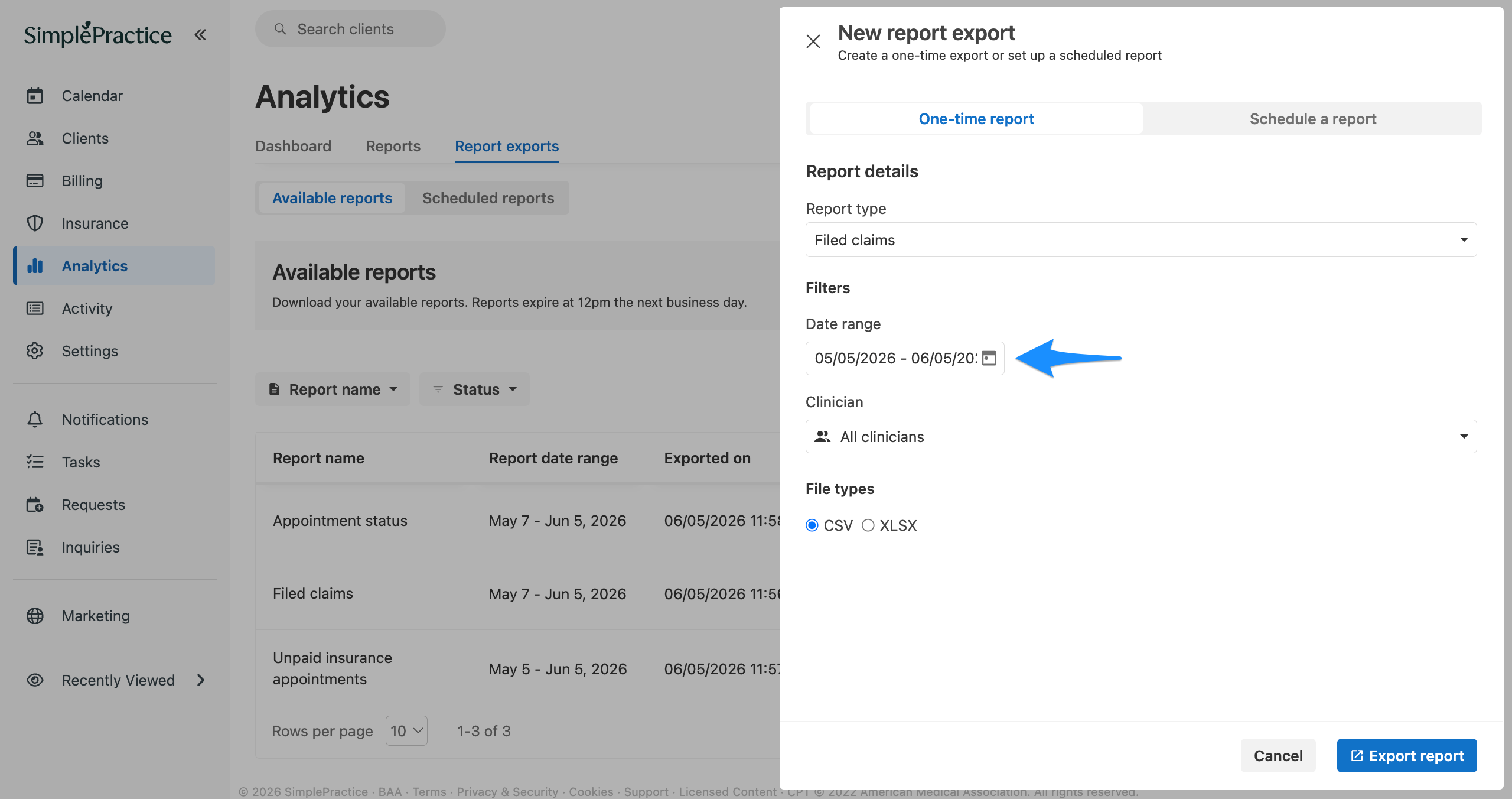The image size is (1512, 799).
Task: Expand the Report name filter
Action: coord(333,389)
